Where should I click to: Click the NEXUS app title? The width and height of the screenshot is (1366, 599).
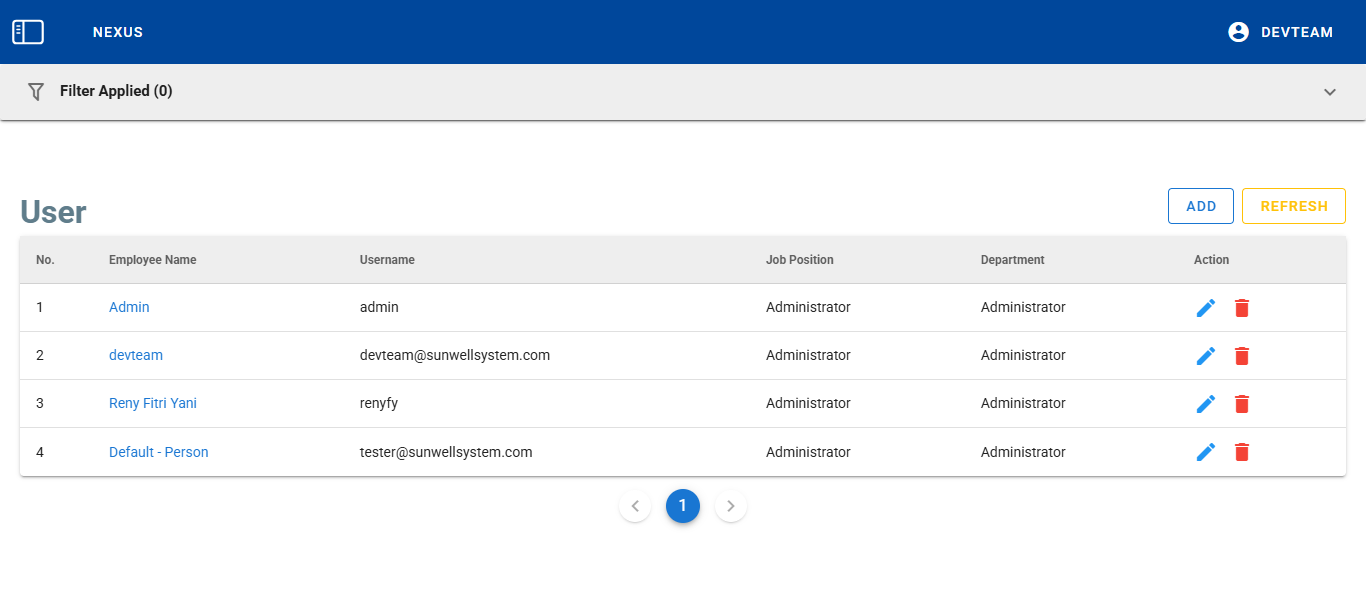(118, 32)
